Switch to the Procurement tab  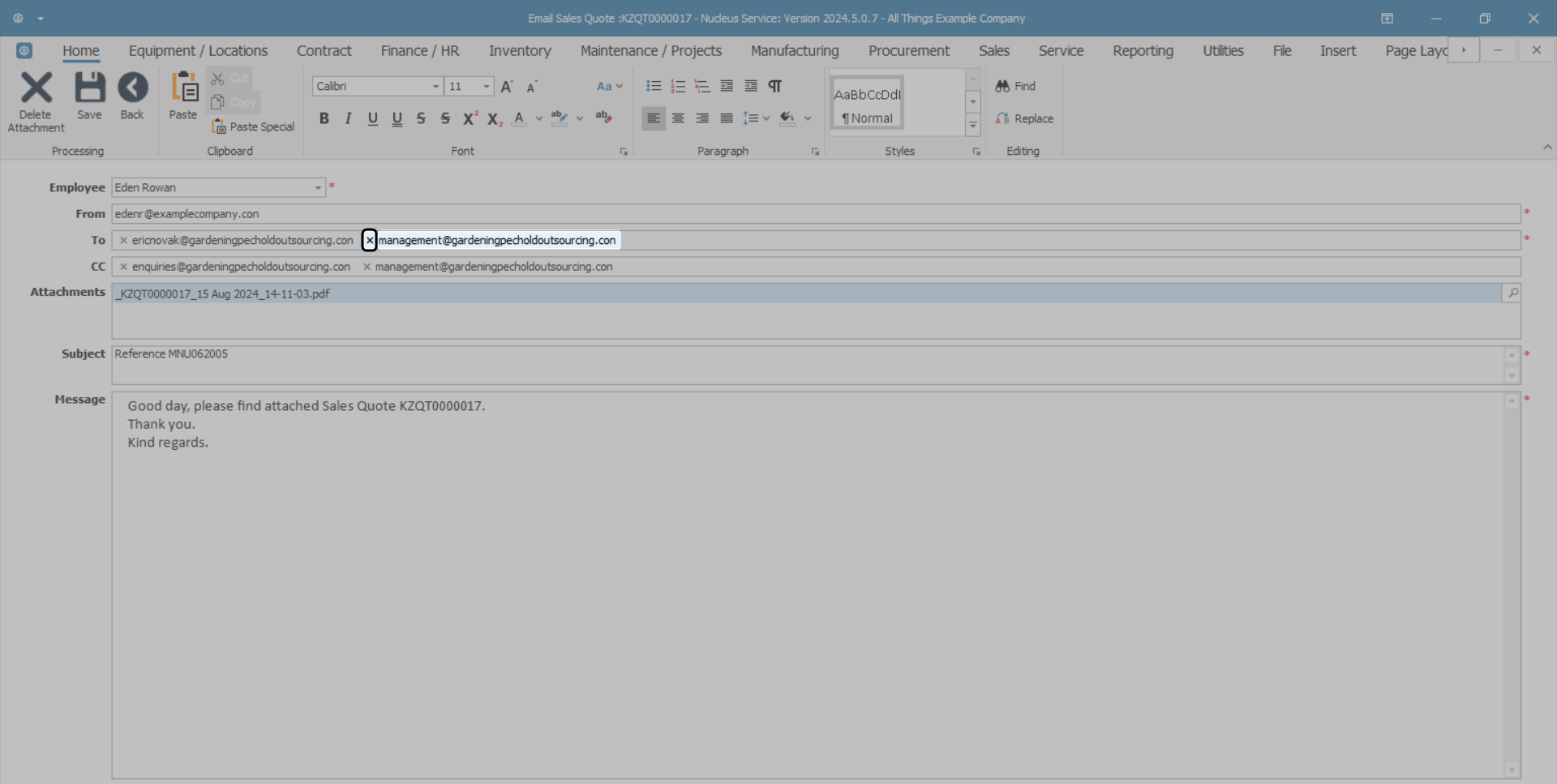pos(909,50)
